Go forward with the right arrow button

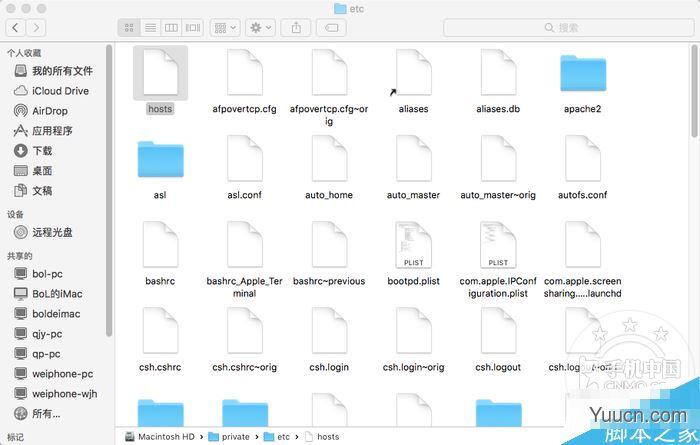coord(36,28)
